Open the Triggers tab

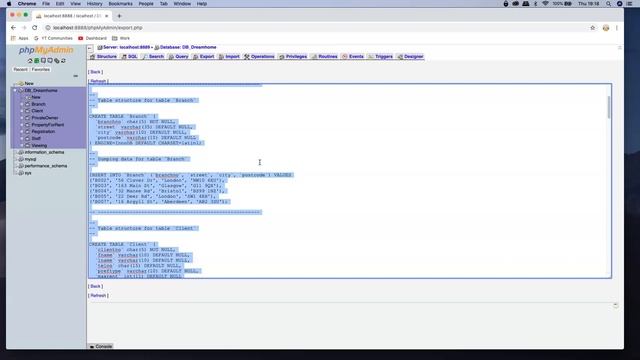[x=380, y=57]
